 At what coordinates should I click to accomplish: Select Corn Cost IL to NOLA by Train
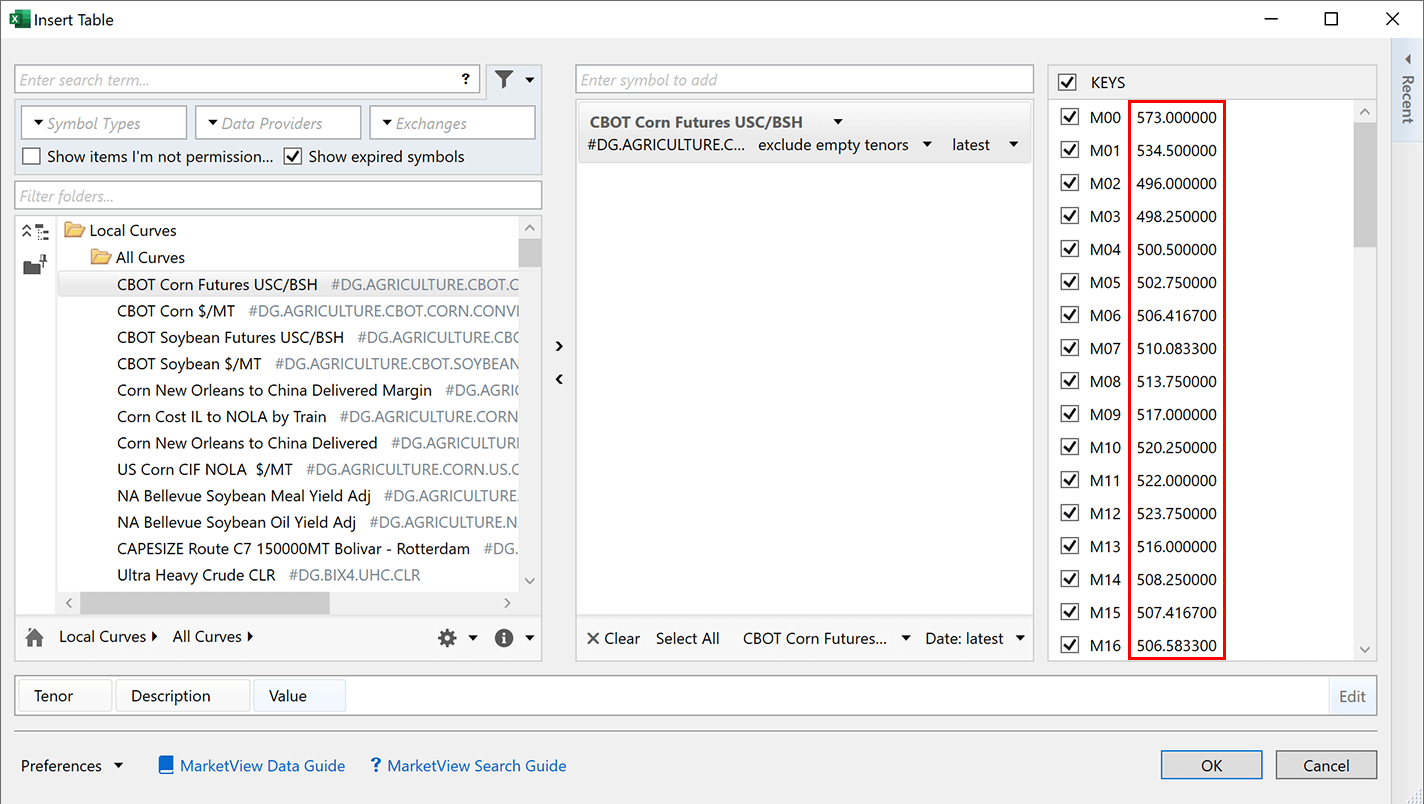(x=222, y=416)
